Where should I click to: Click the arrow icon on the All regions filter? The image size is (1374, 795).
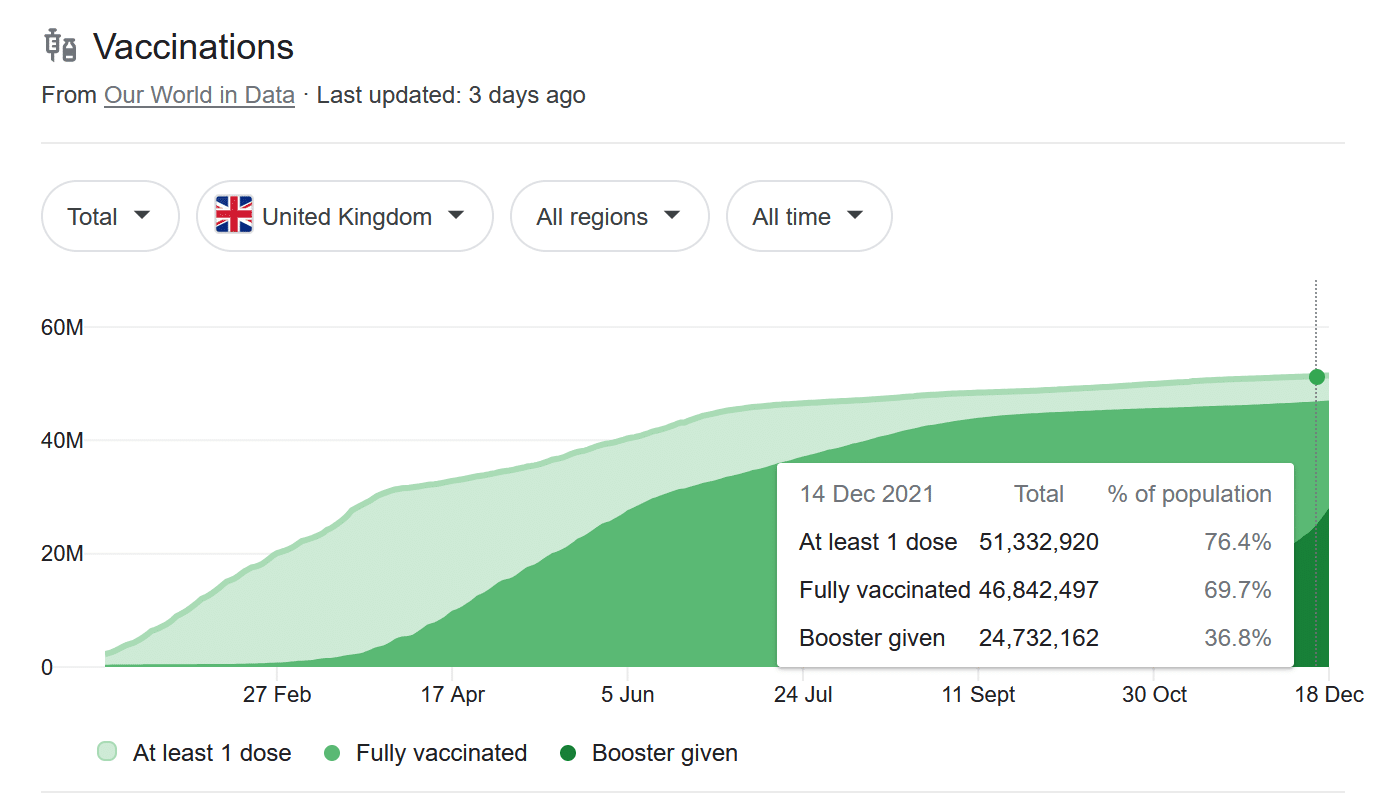(x=672, y=216)
